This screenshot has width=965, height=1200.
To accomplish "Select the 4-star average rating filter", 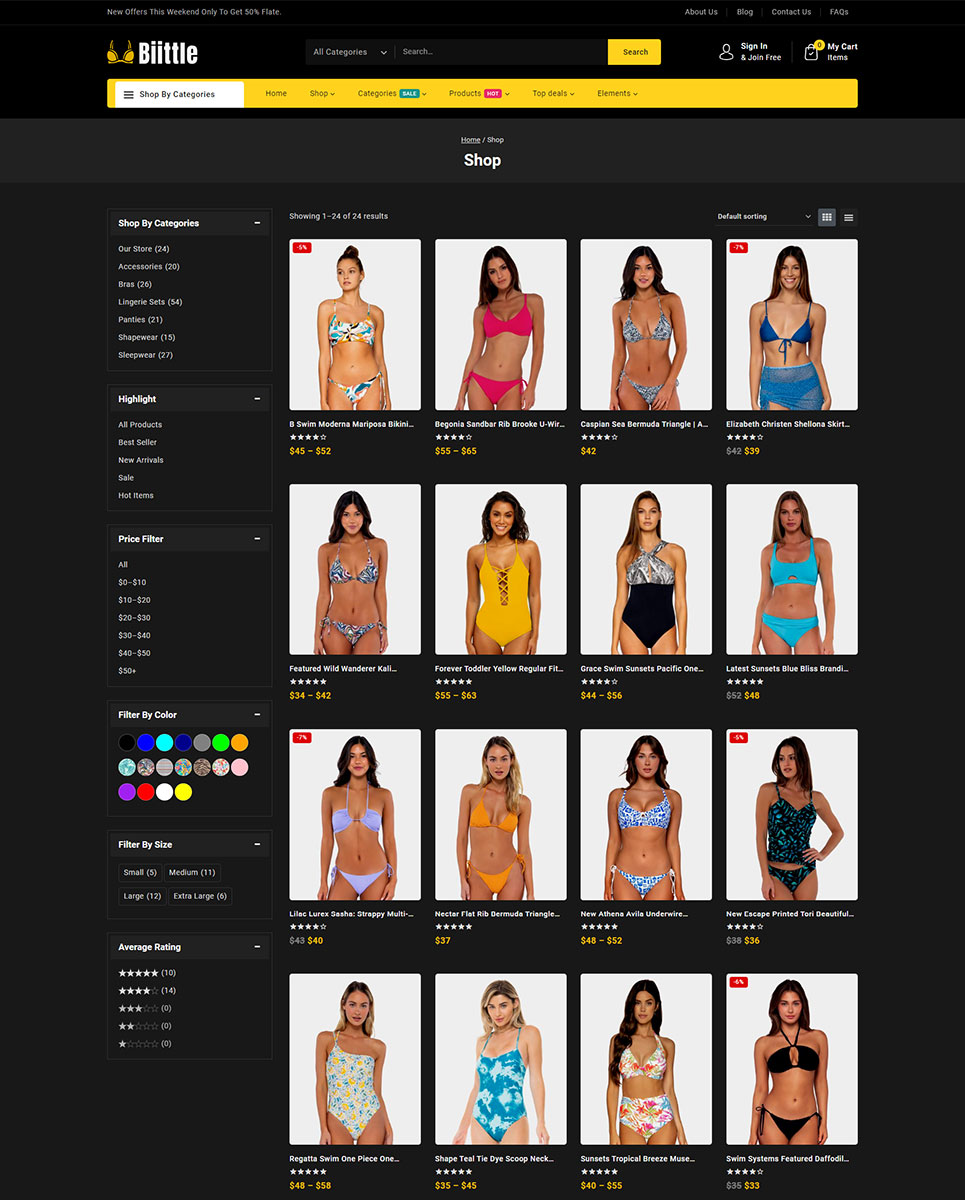I will (x=138, y=991).
